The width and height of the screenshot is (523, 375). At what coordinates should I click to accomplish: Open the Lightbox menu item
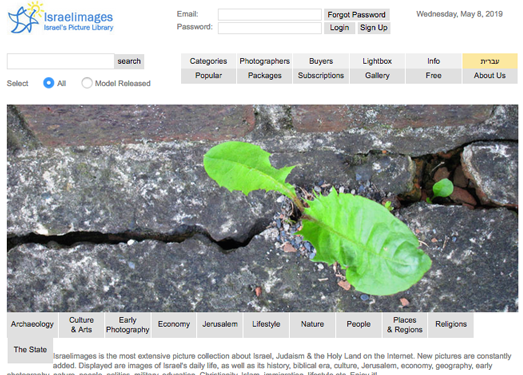(x=377, y=61)
